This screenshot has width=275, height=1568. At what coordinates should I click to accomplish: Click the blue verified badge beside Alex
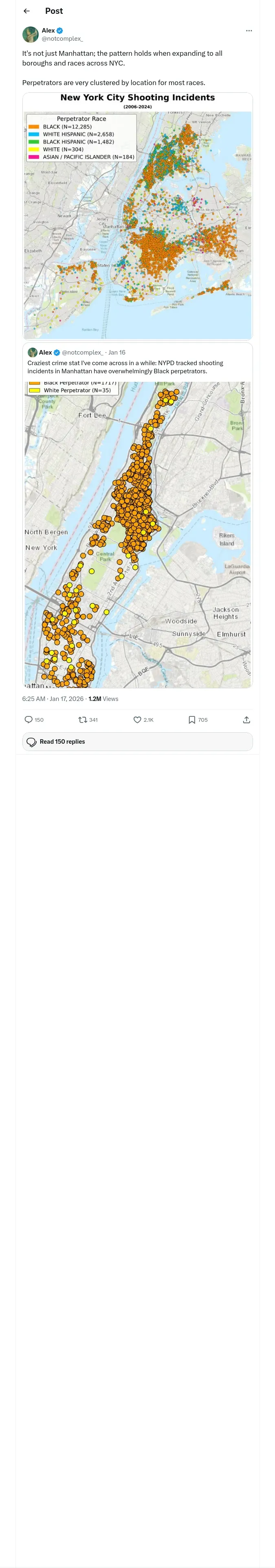pyautogui.click(x=60, y=31)
